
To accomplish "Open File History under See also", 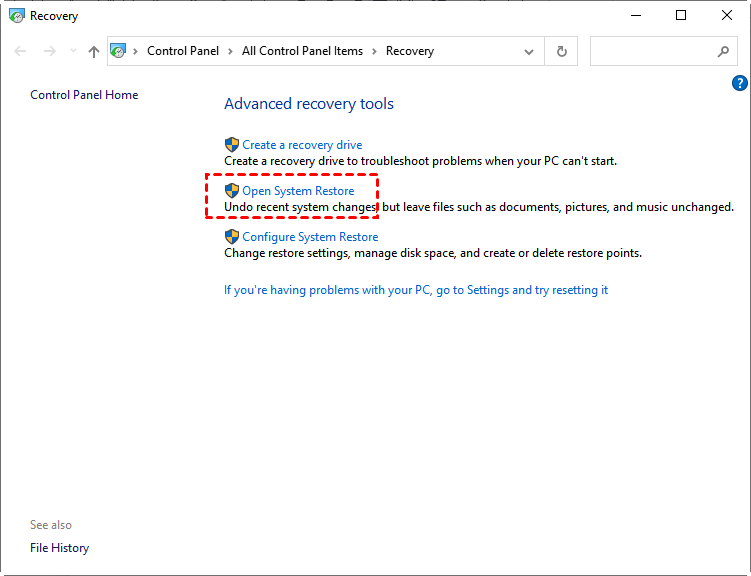I will 59,548.
